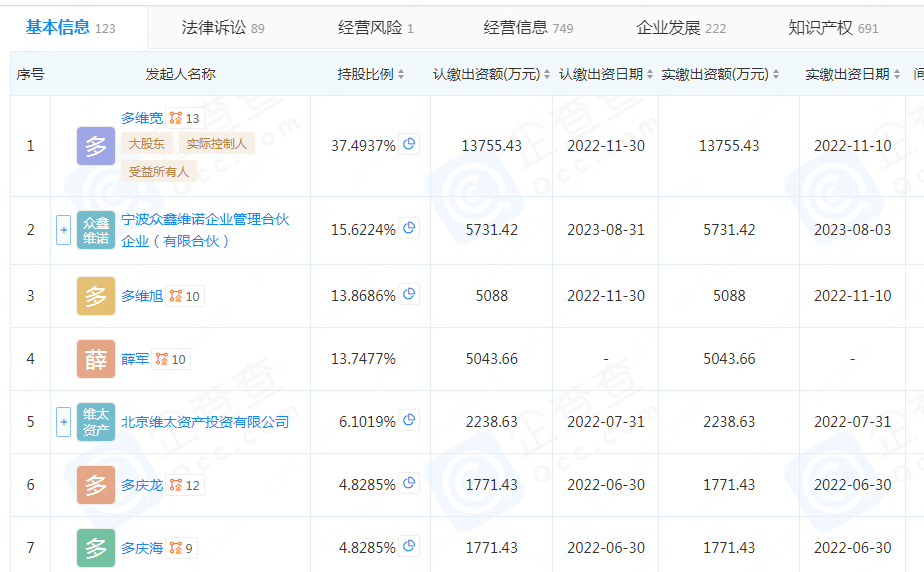Viewport: 924px width, 572px height.
Task: Open 多维宽 shareholder link
Action: click(142, 118)
